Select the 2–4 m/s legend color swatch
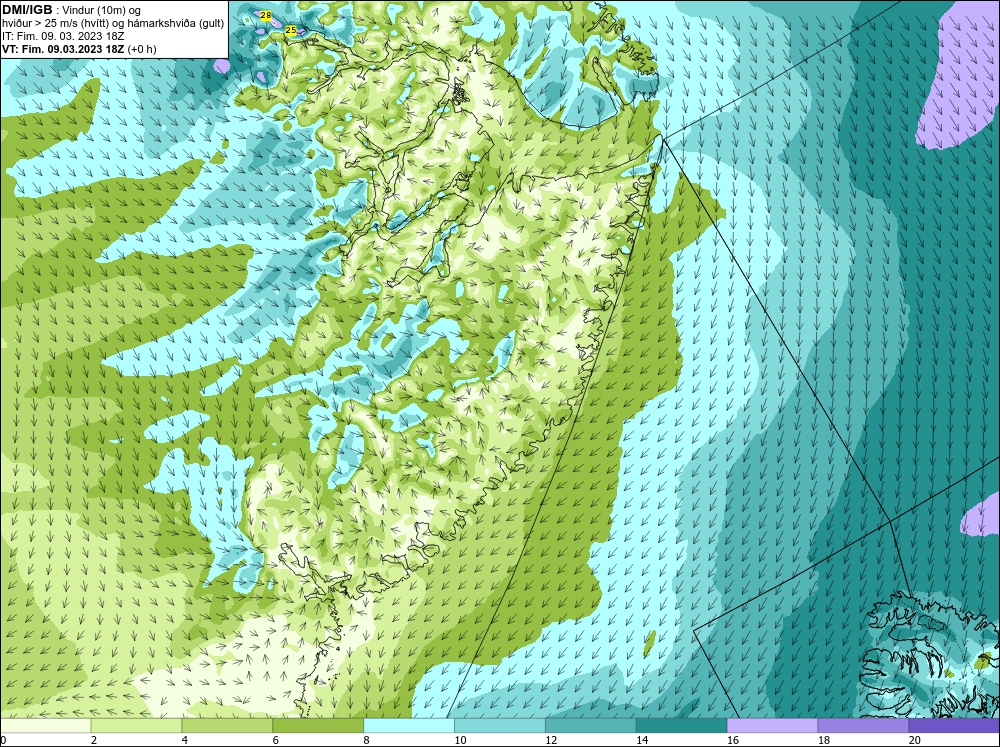The image size is (1000, 747). 136,726
